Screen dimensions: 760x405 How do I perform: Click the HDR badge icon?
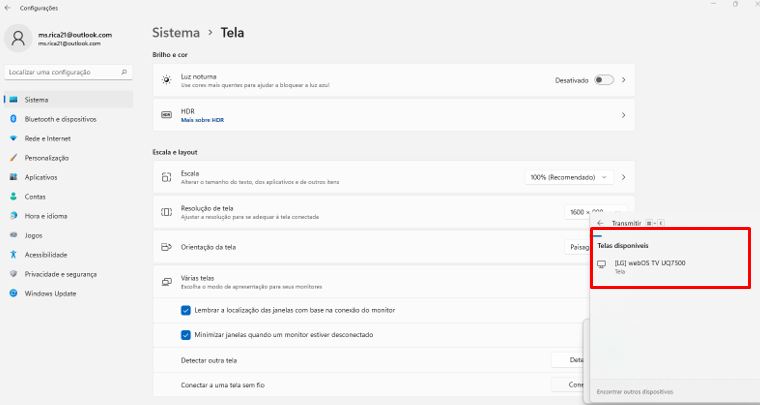coord(166,115)
